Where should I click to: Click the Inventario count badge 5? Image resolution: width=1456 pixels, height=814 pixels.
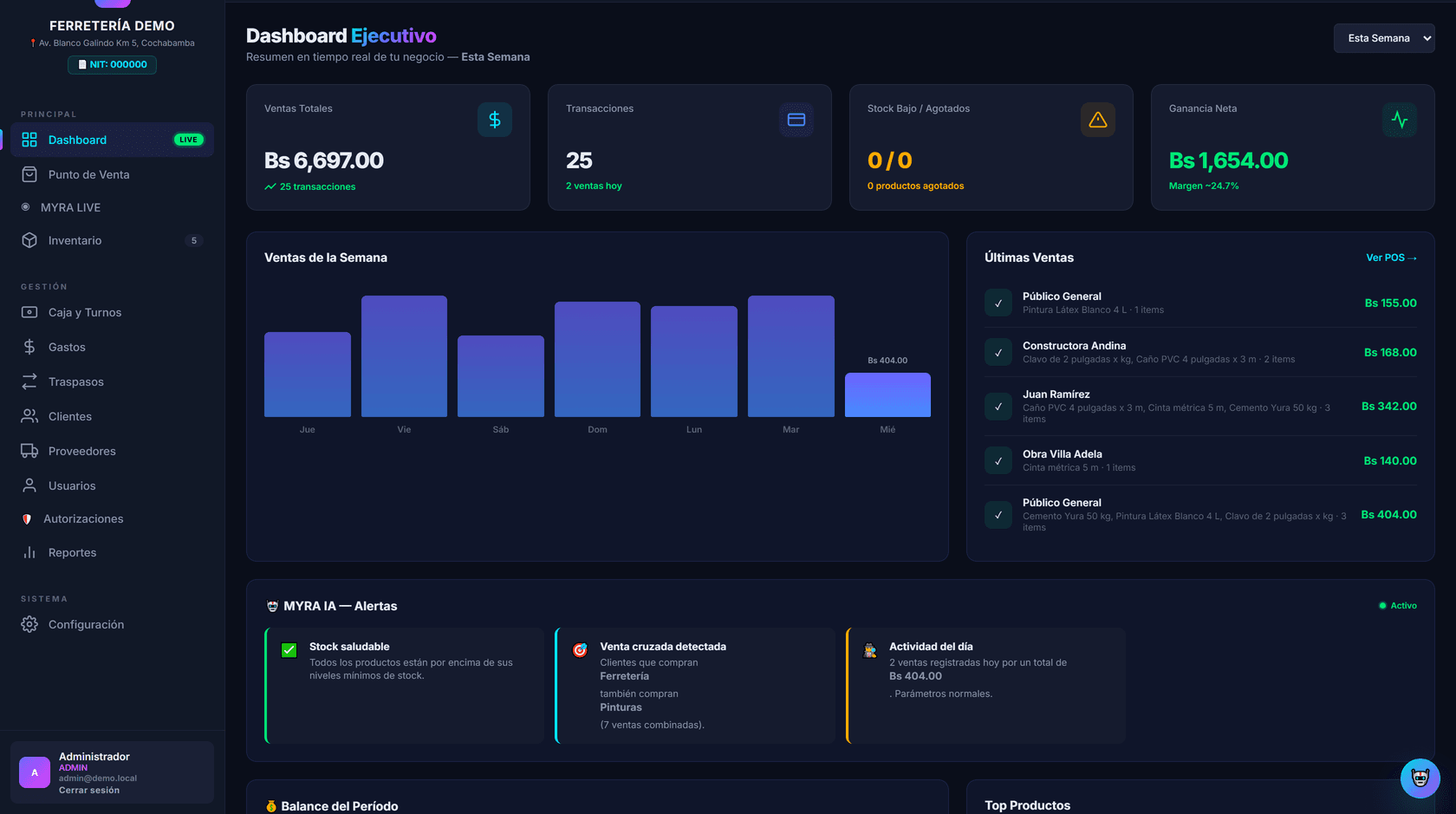click(194, 240)
